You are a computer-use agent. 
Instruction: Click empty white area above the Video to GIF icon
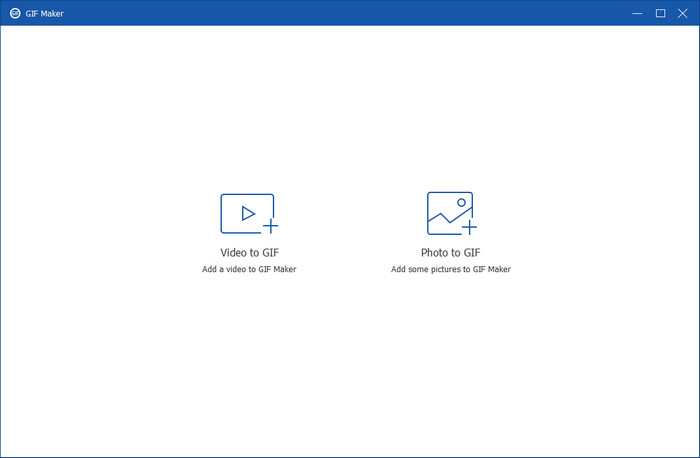249,120
